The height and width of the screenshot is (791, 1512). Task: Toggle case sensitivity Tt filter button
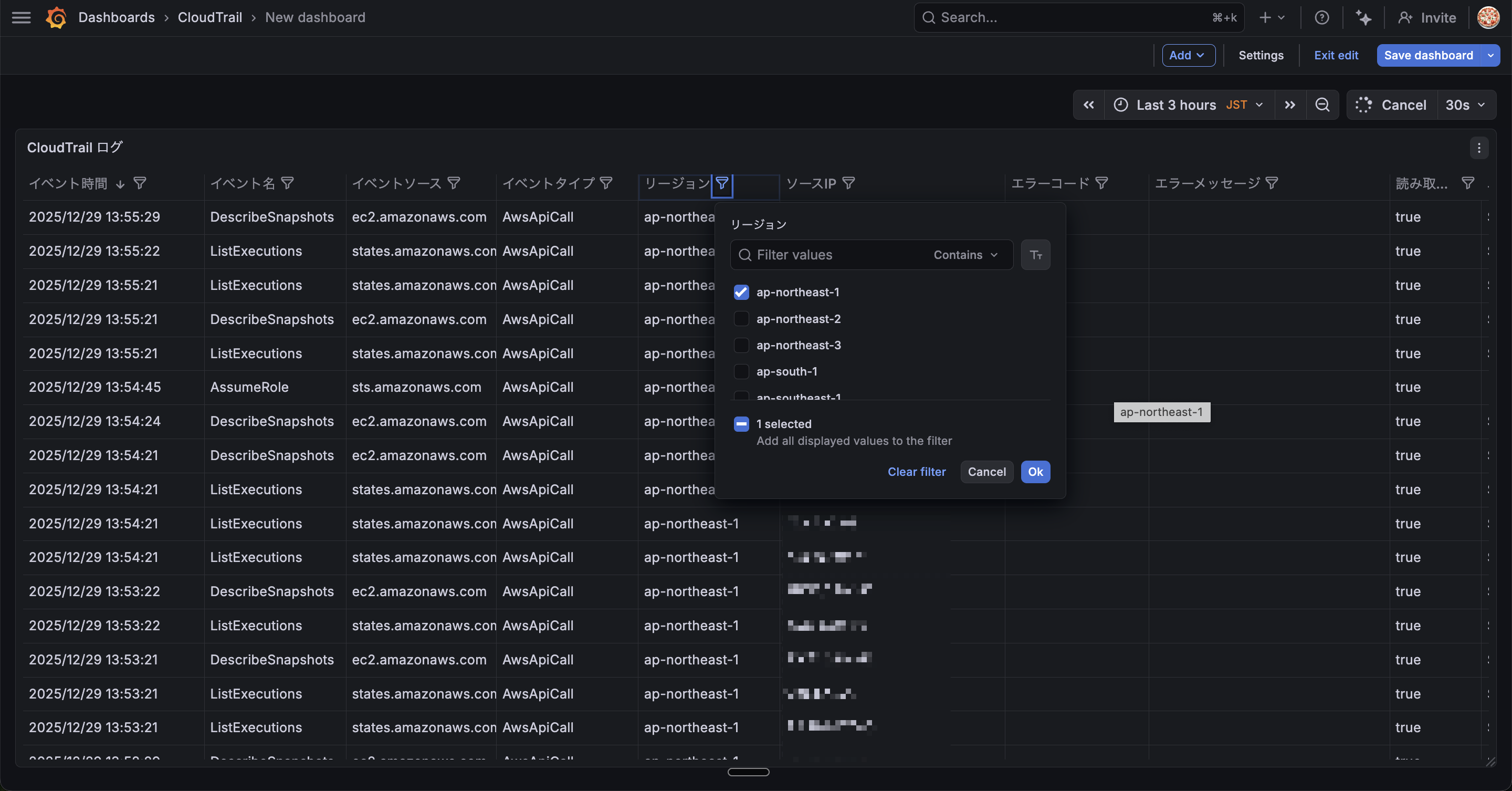pos(1035,255)
